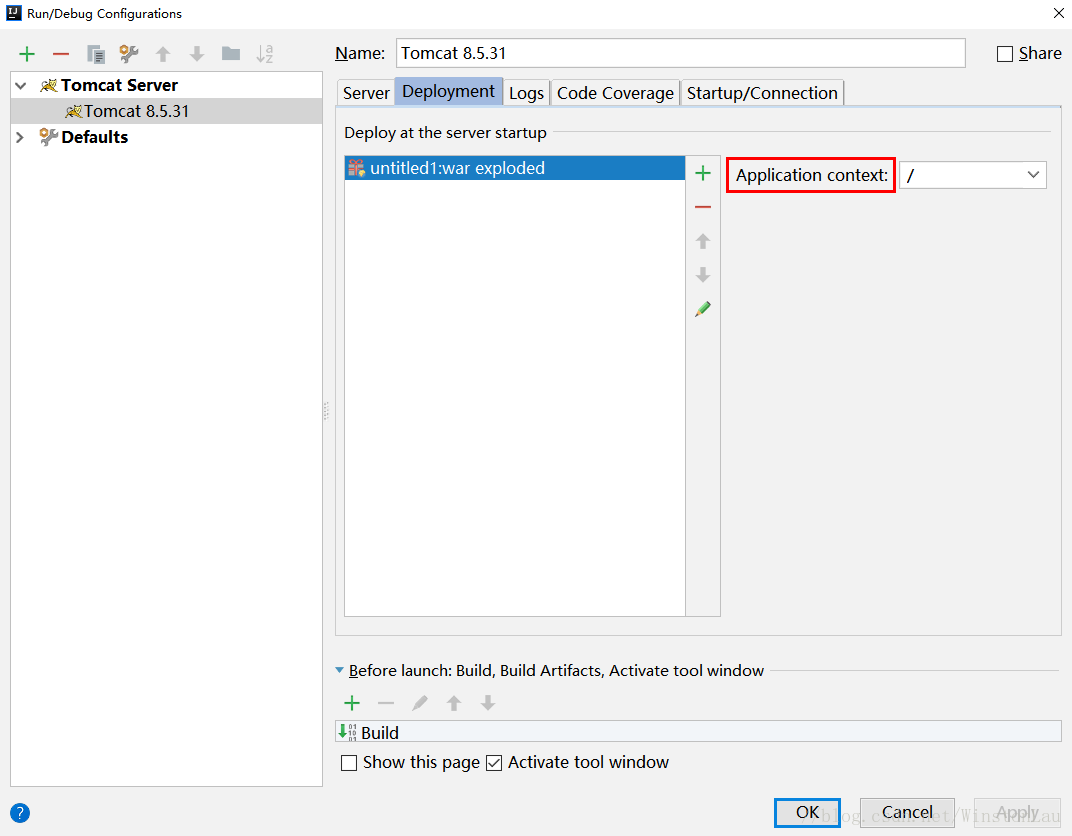Screen dimensions: 1072x836
Task: Remove selected configuration with red minus
Action: click(x=61, y=54)
